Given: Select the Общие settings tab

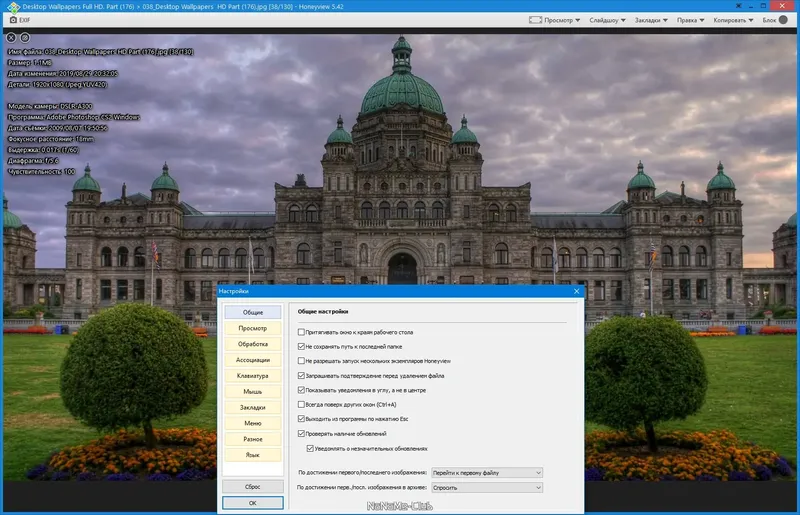Looking at the screenshot, I should point(253,312).
